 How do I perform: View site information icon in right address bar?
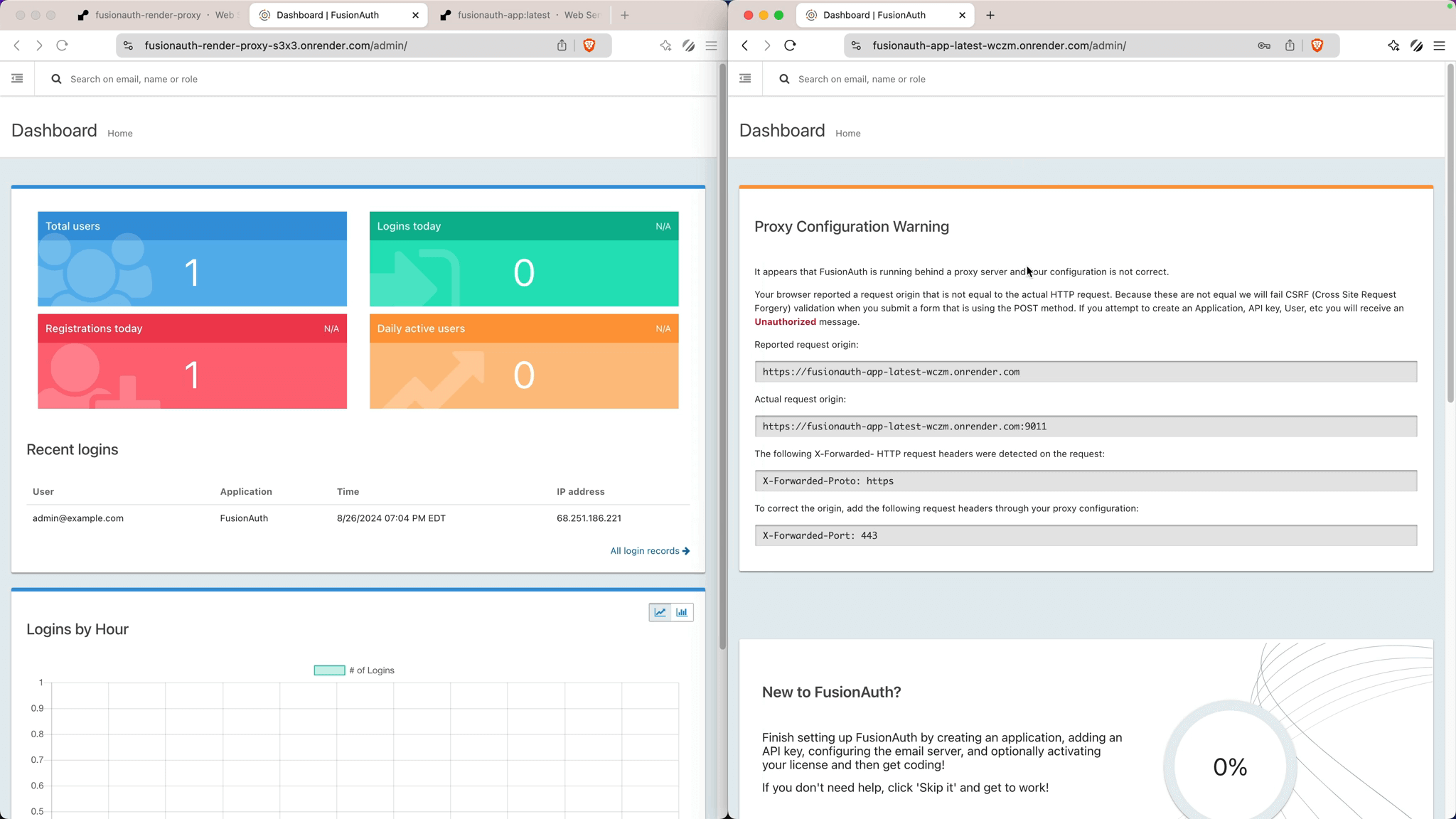click(x=856, y=45)
